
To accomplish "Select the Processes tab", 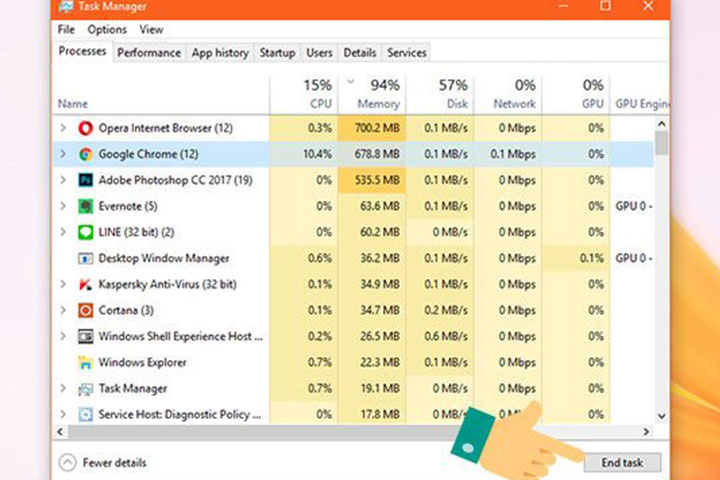I will pyautogui.click(x=82, y=51).
